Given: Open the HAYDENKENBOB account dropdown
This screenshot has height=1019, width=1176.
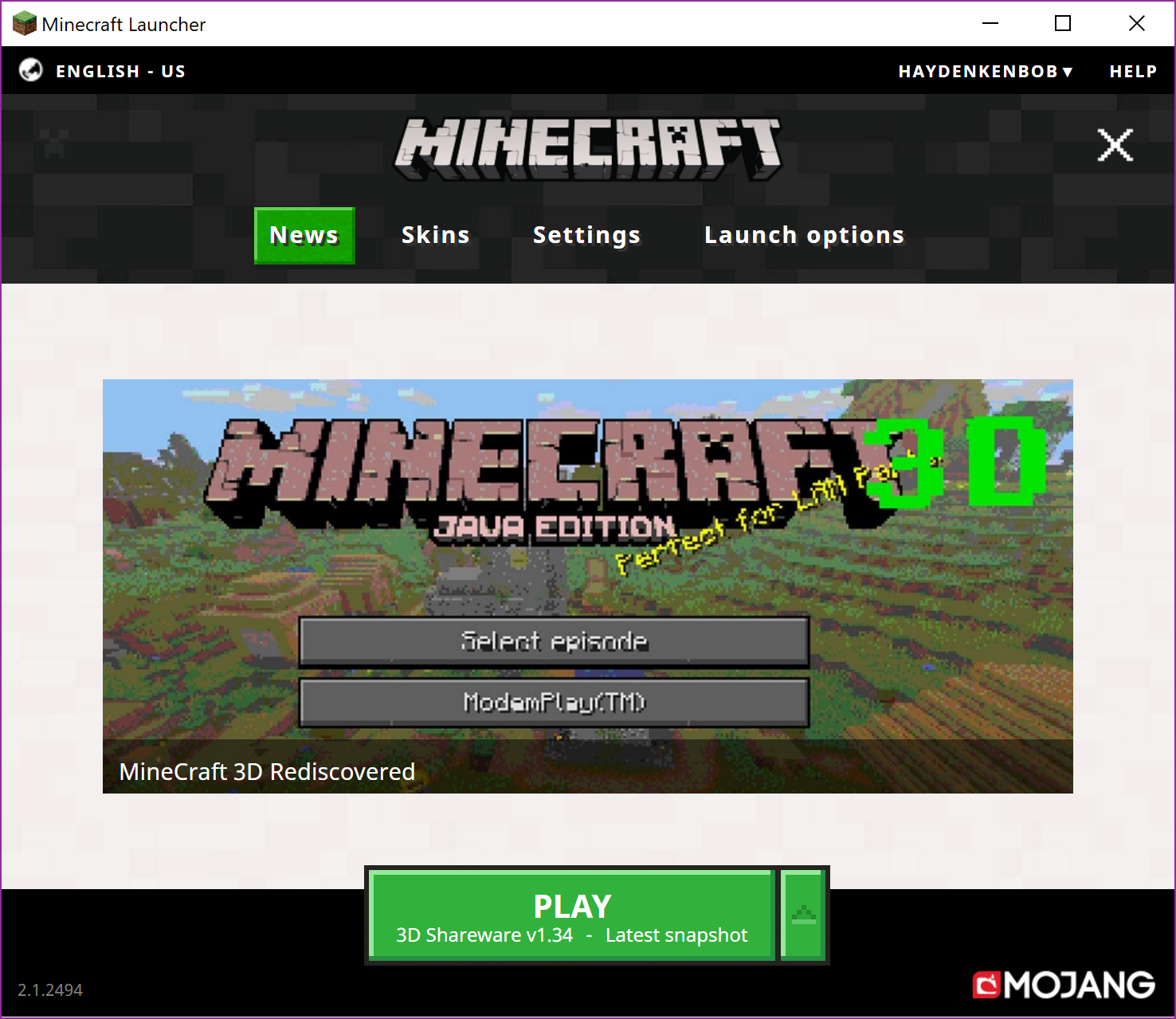Looking at the screenshot, I should pyautogui.click(x=986, y=72).
